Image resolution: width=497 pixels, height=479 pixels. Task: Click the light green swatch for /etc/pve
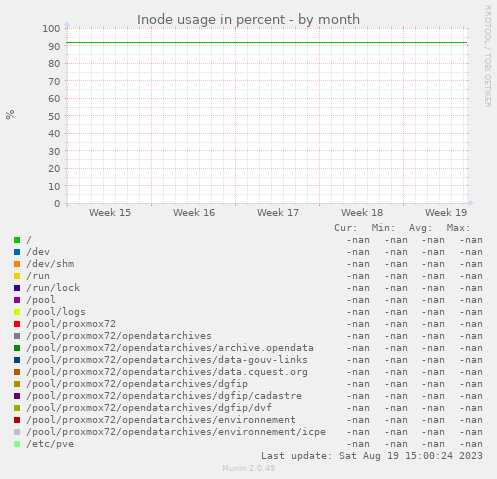tap(17, 444)
